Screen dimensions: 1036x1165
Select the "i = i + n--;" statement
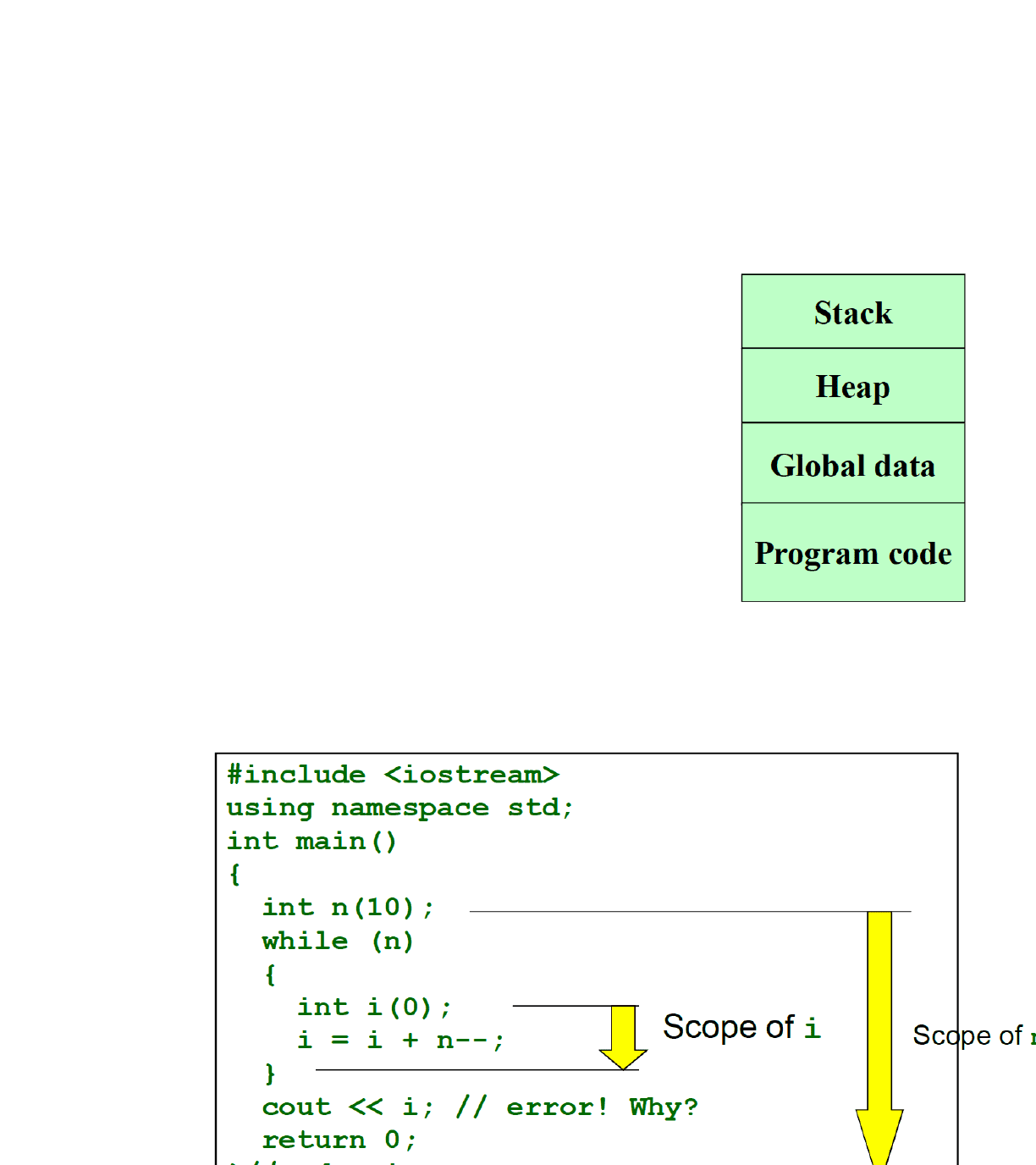coord(400,1041)
